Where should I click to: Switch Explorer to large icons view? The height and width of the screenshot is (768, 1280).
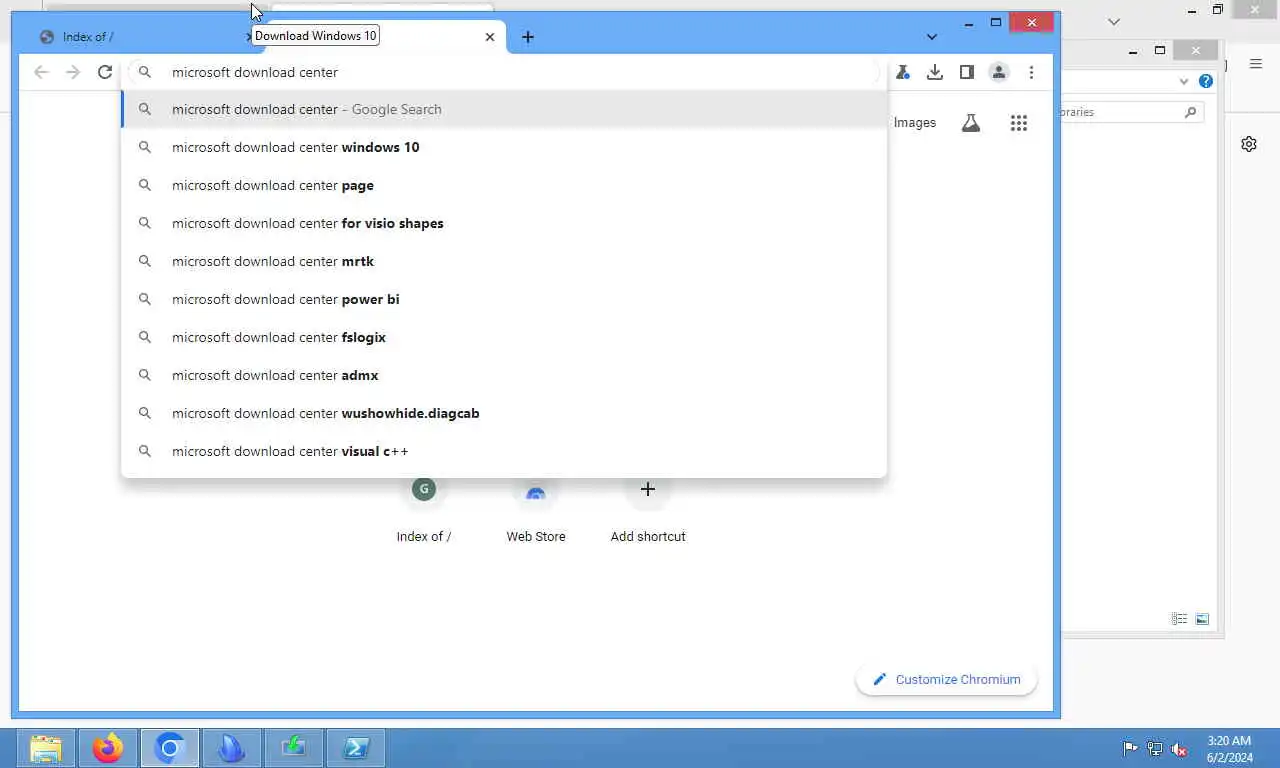[x=1202, y=619]
